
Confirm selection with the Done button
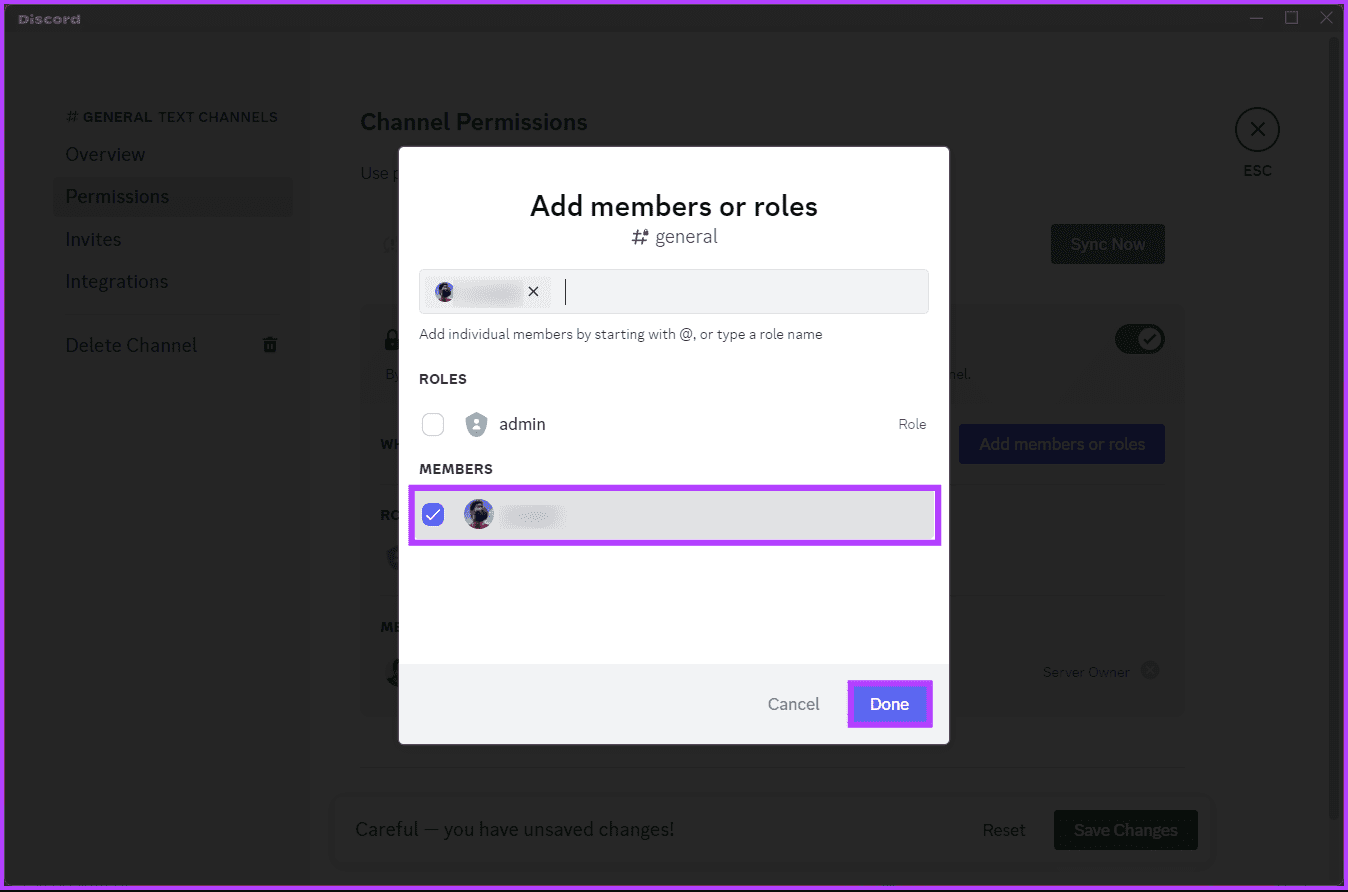click(889, 704)
